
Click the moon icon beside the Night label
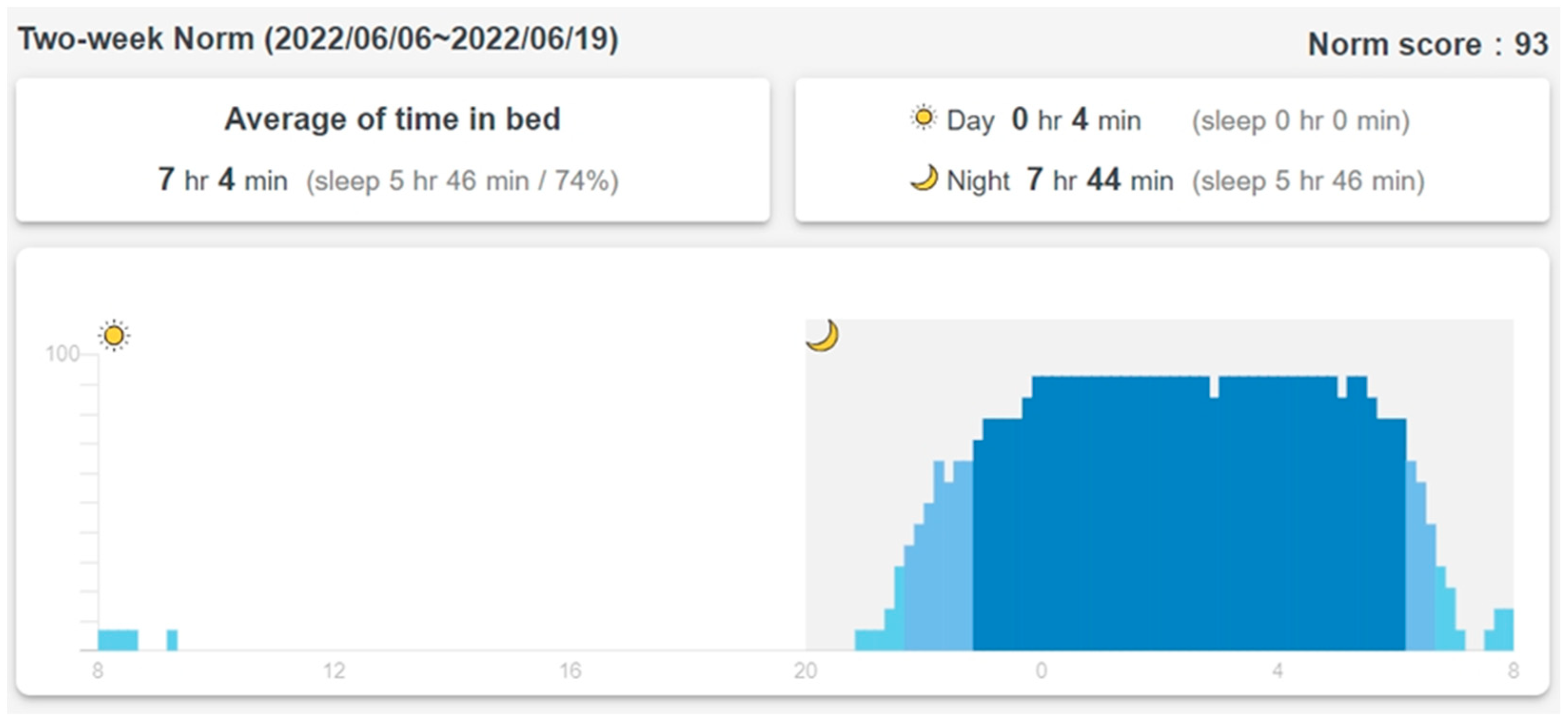(924, 179)
